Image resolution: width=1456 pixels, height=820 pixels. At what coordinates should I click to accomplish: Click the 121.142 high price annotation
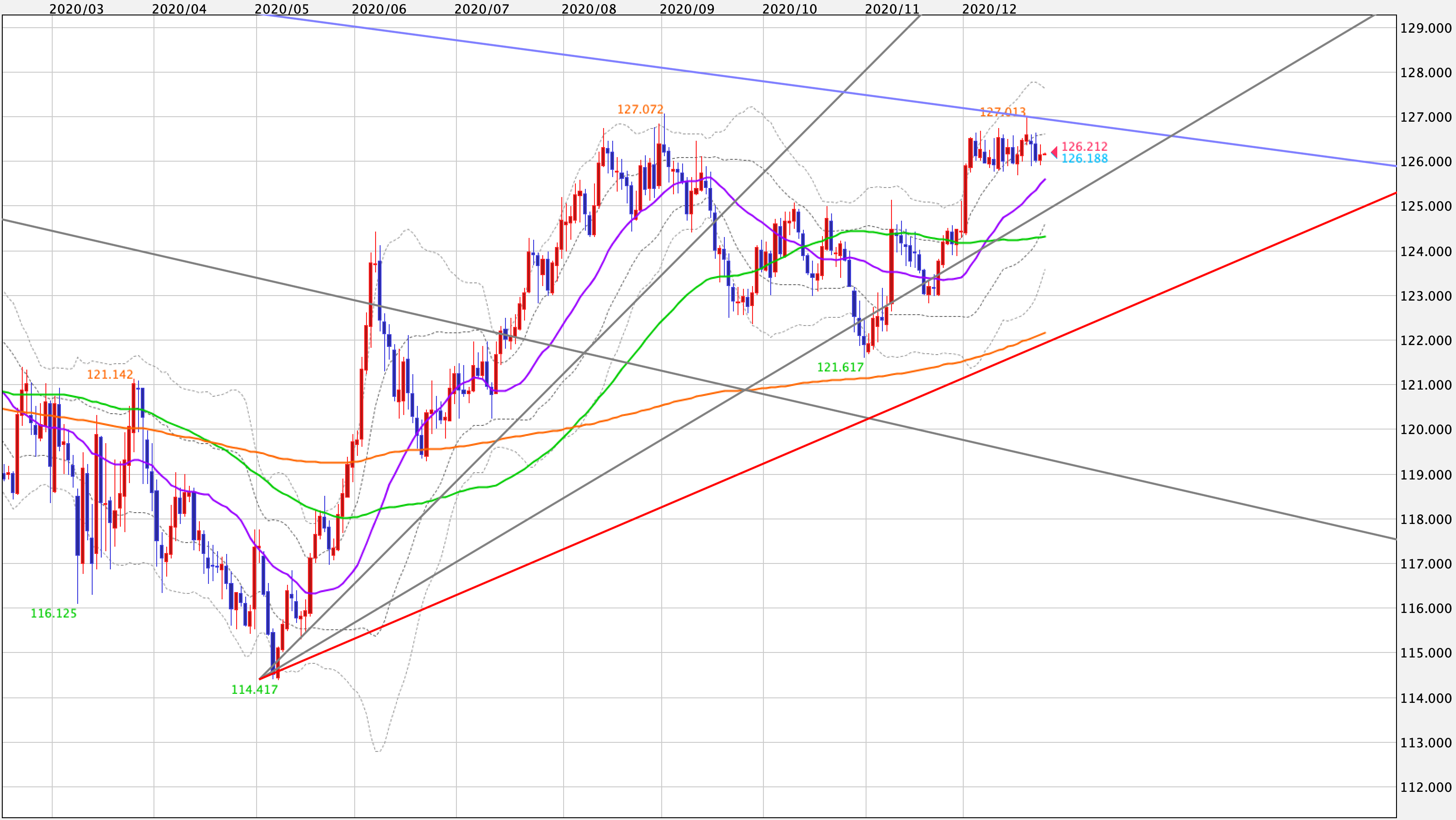click(109, 375)
